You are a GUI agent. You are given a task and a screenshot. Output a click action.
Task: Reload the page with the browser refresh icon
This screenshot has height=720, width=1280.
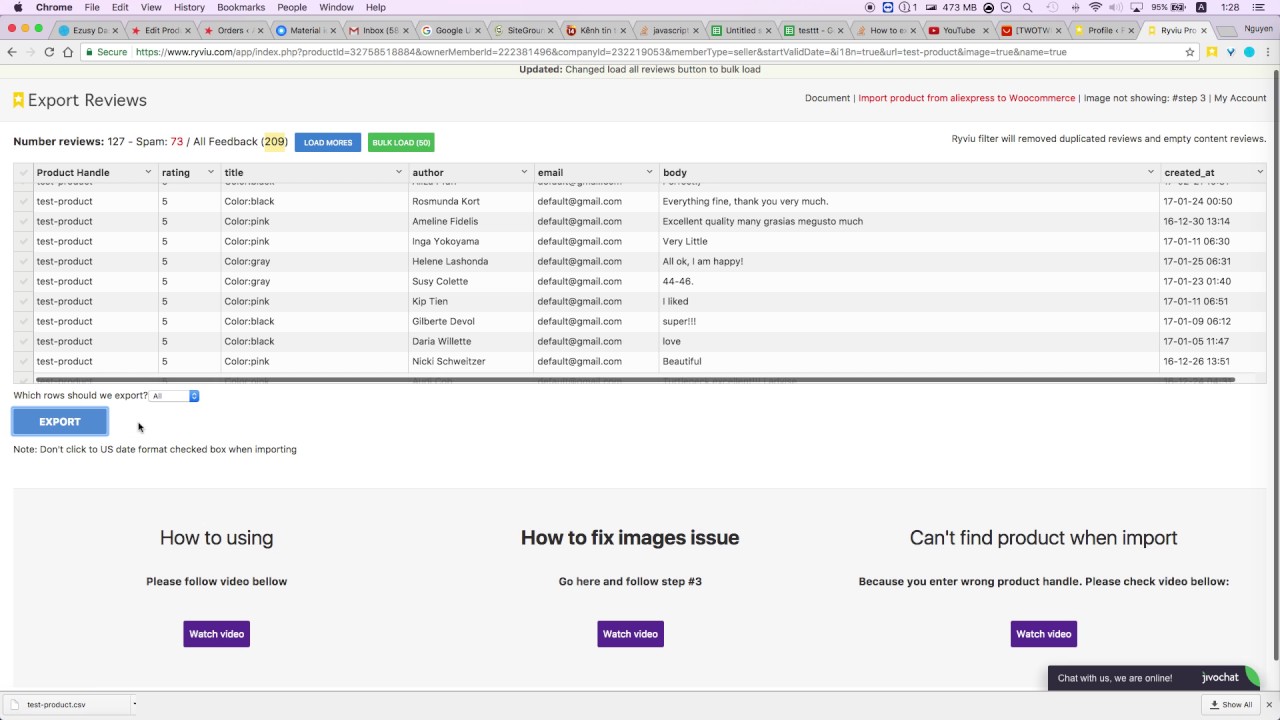pos(49,52)
